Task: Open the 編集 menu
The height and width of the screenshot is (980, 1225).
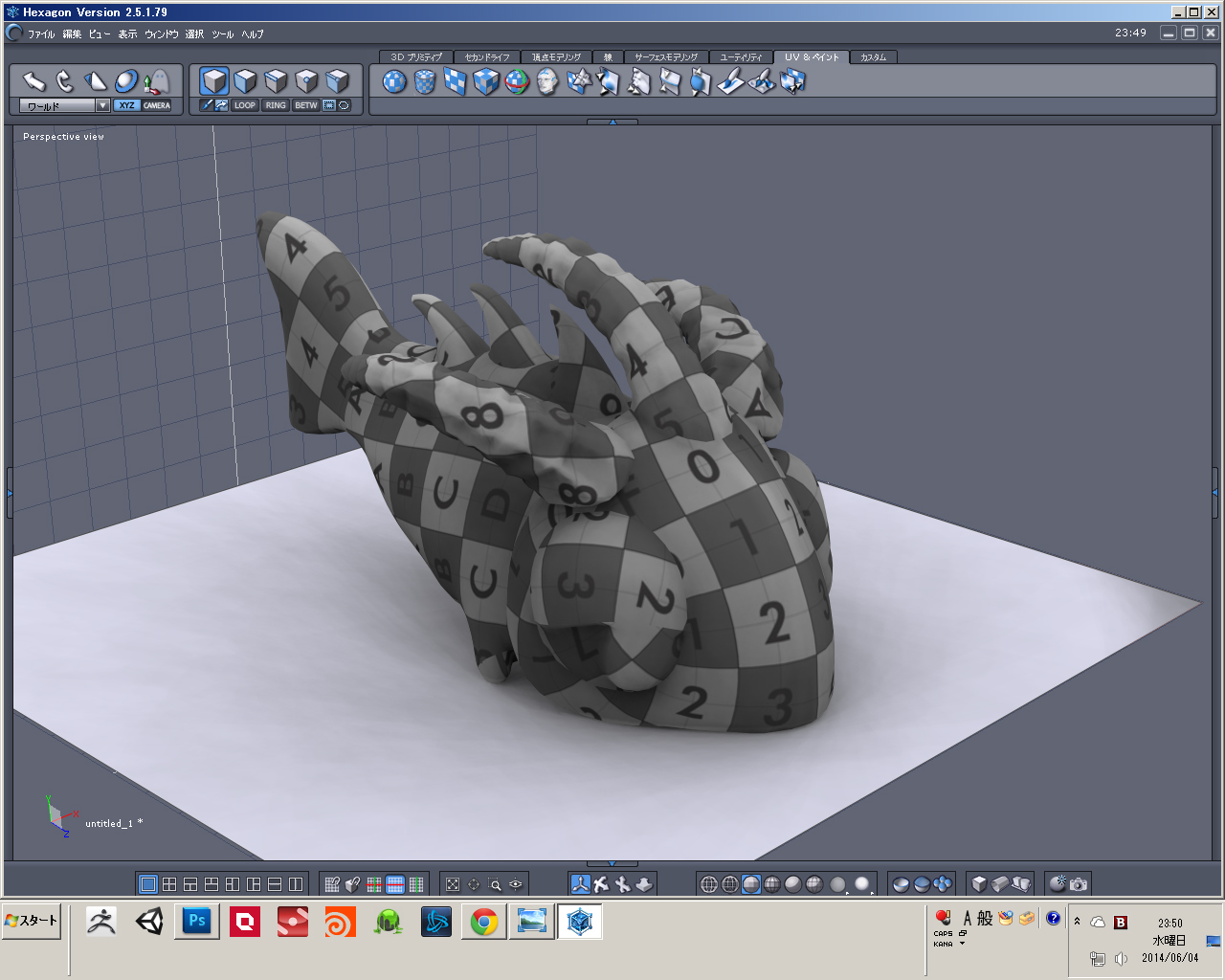Action: [x=72, y=33]
